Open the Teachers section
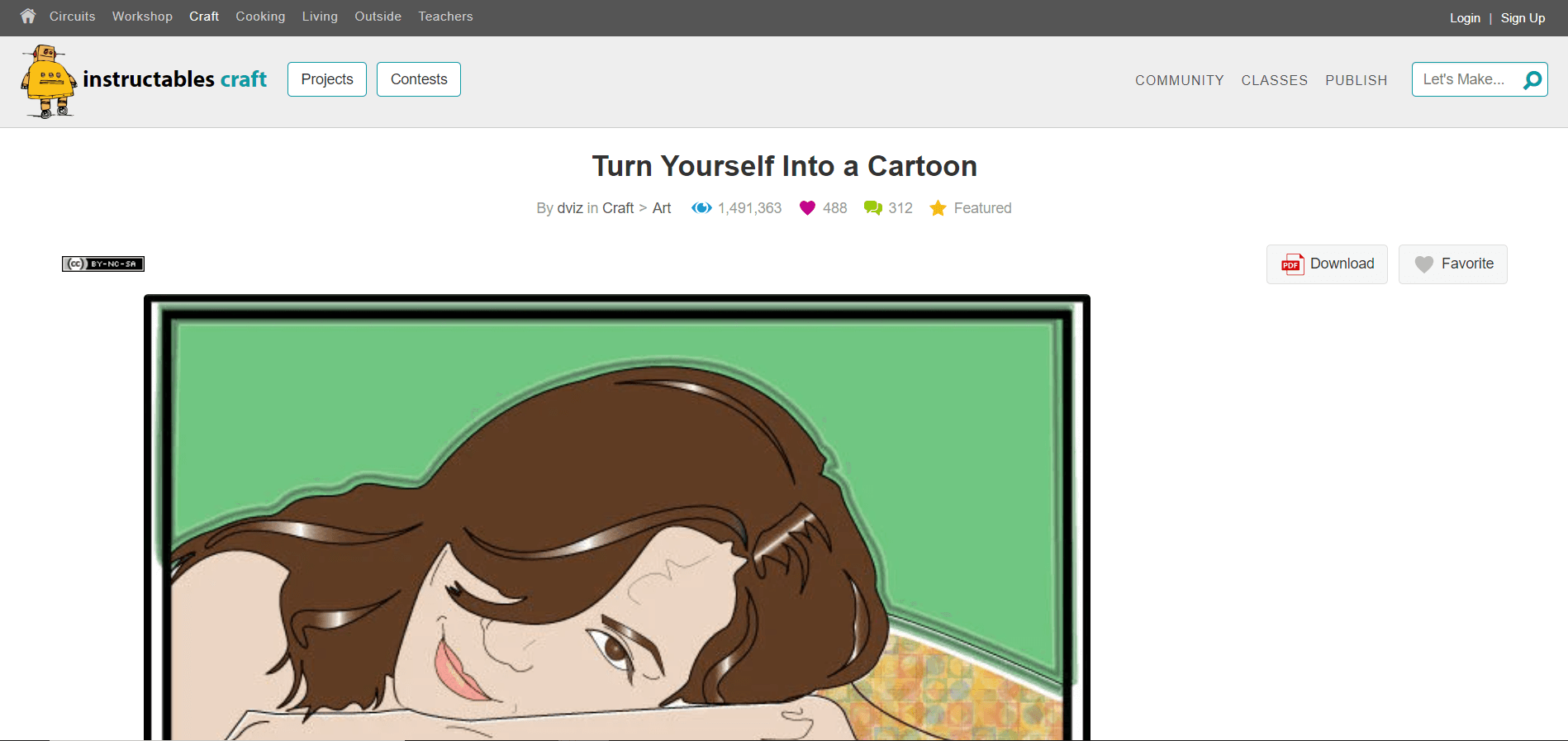This screenshot has height=741, width=1568. click(x=445, y=17)
